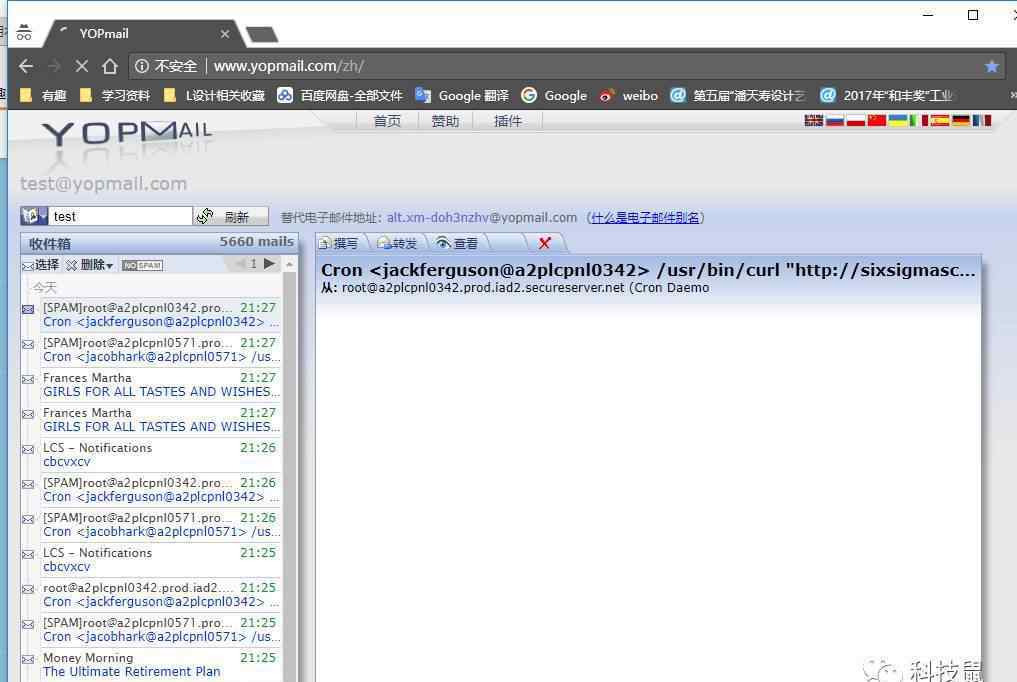1017x682 pixels.
Task: Open a new browser tab
Action: [262, 34]
